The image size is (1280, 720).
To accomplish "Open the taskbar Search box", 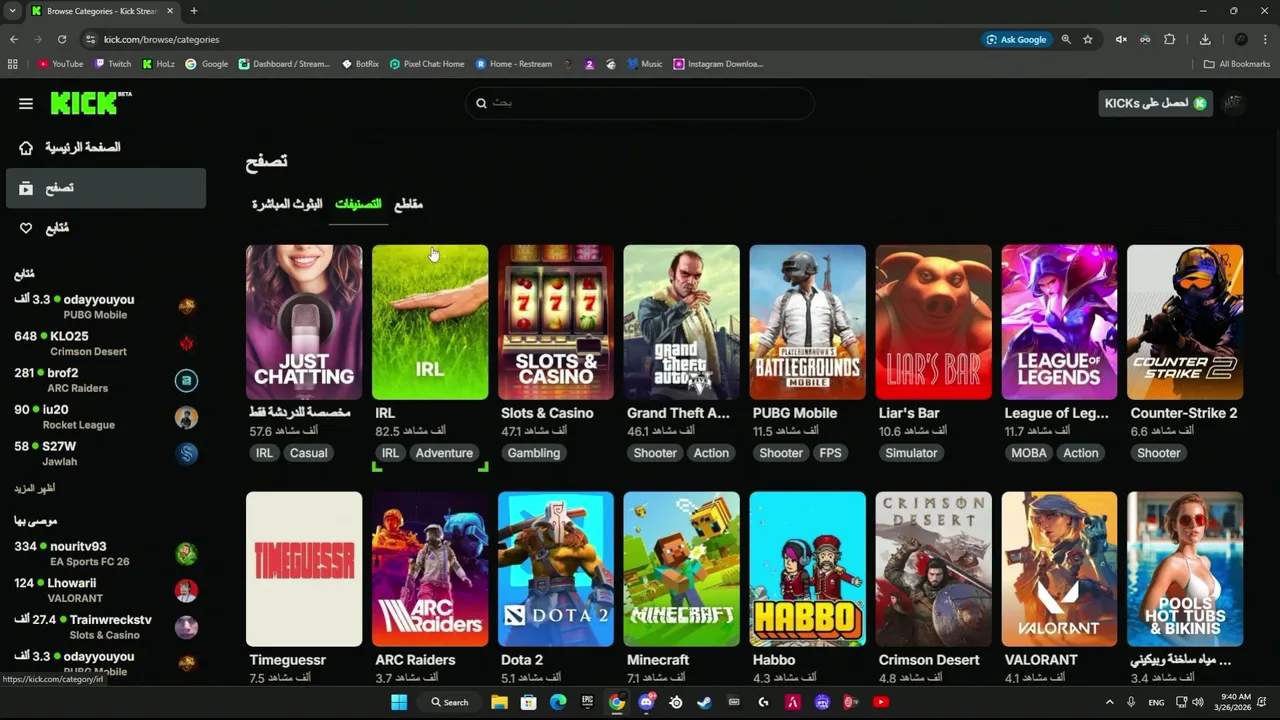I will (x=450, y=702).
